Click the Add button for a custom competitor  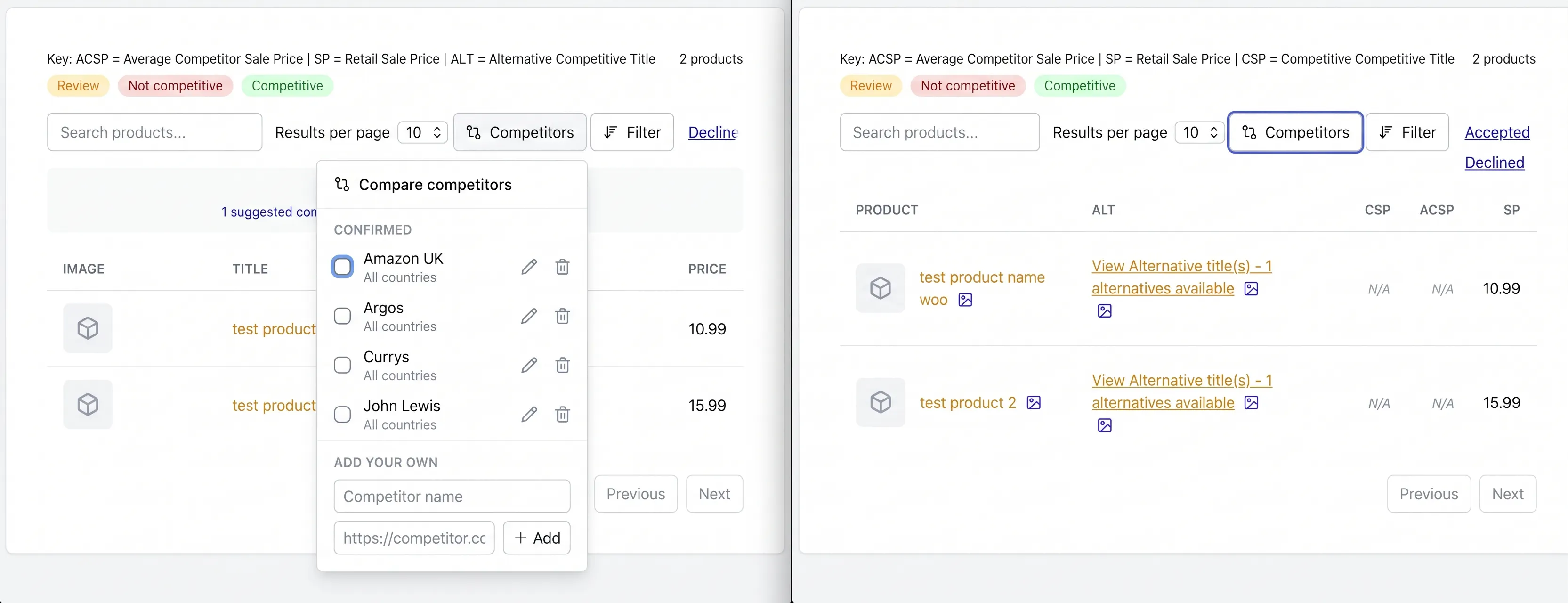pos(537,538)
